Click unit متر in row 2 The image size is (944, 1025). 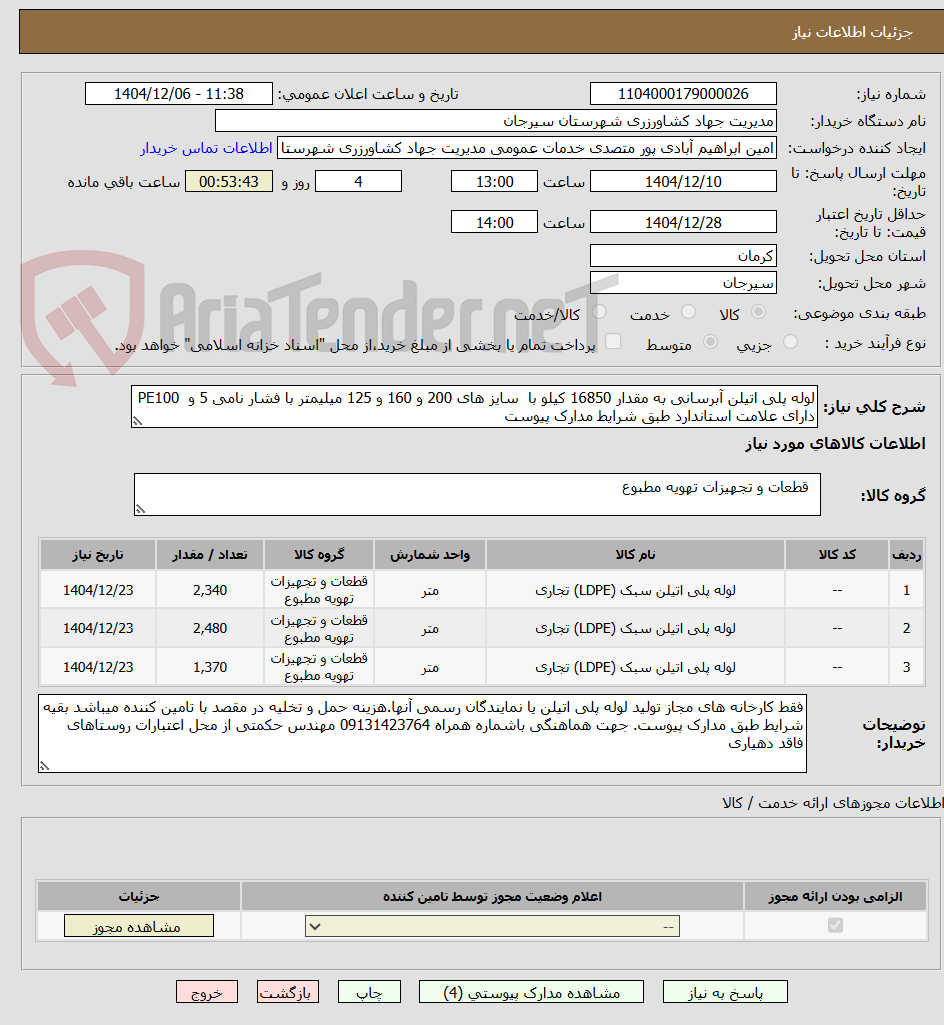tap(430, 628)
